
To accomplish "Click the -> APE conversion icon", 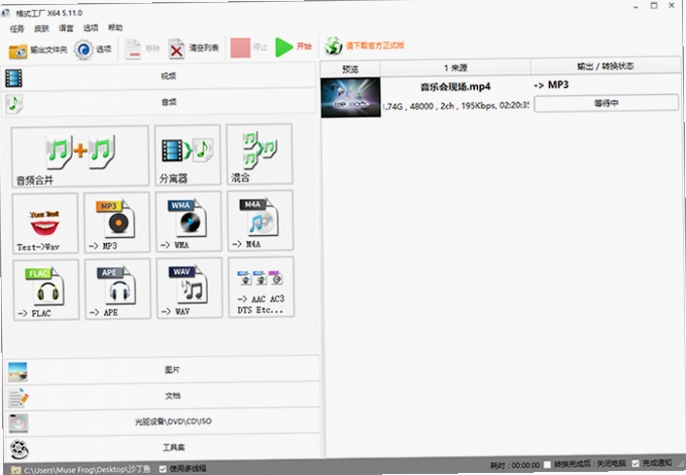I will pos(118,289).
